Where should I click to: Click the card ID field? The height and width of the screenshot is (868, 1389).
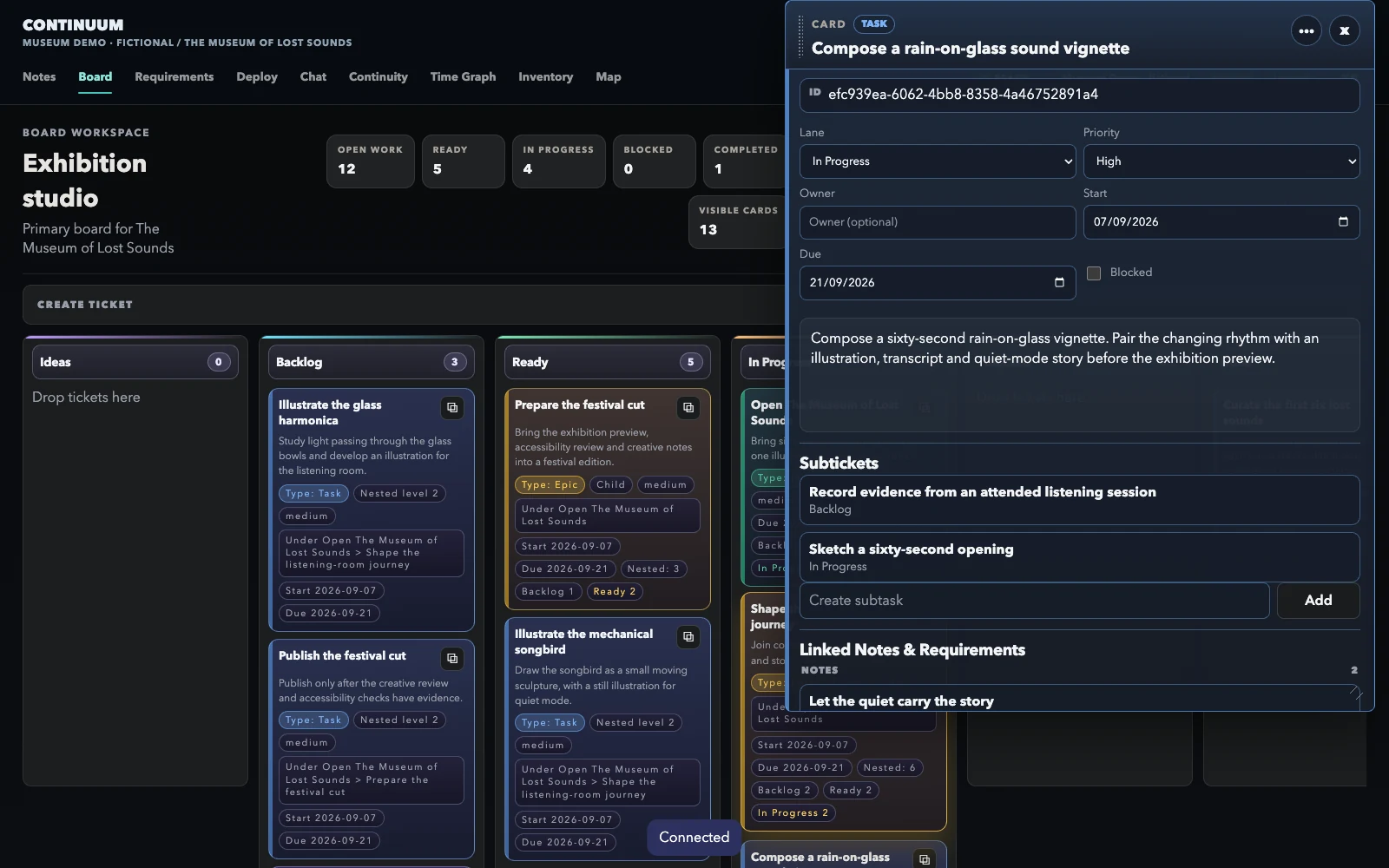tap(1079, 95)
